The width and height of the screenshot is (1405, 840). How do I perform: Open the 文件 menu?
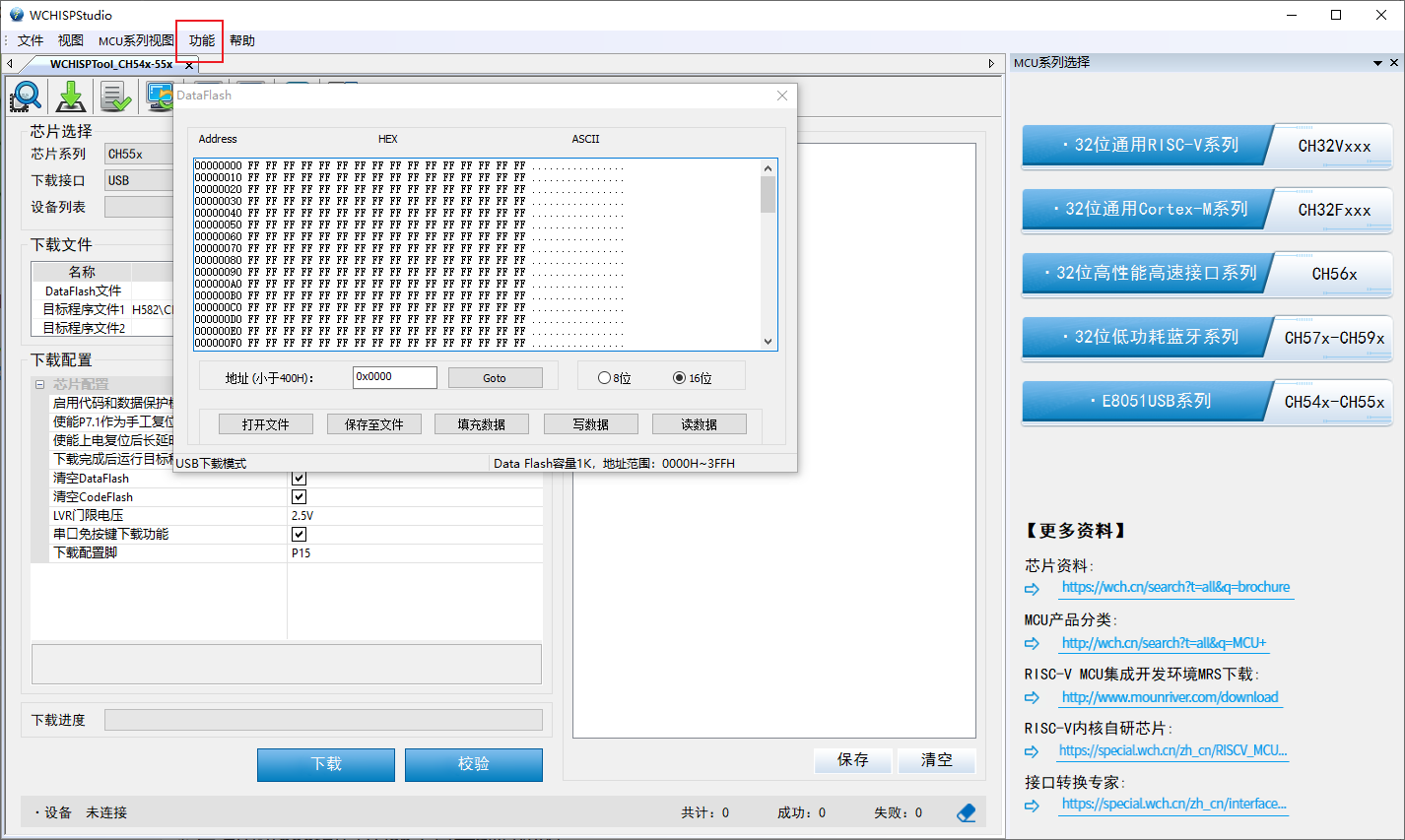(31, 40)
